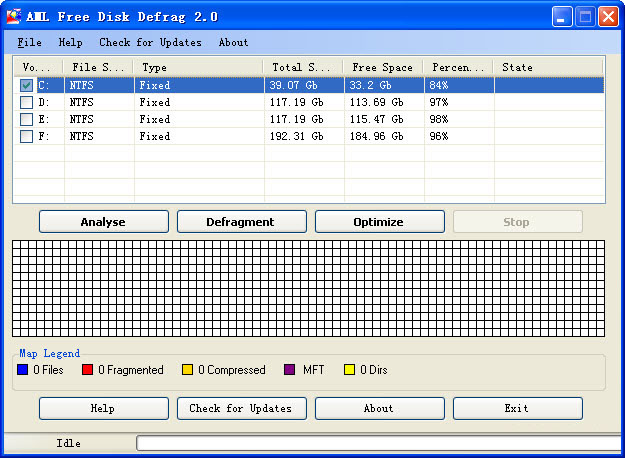Check the D: drive checkbox
Image resolution: width=625 pixels, height=458 pixels.
point(26,103)
